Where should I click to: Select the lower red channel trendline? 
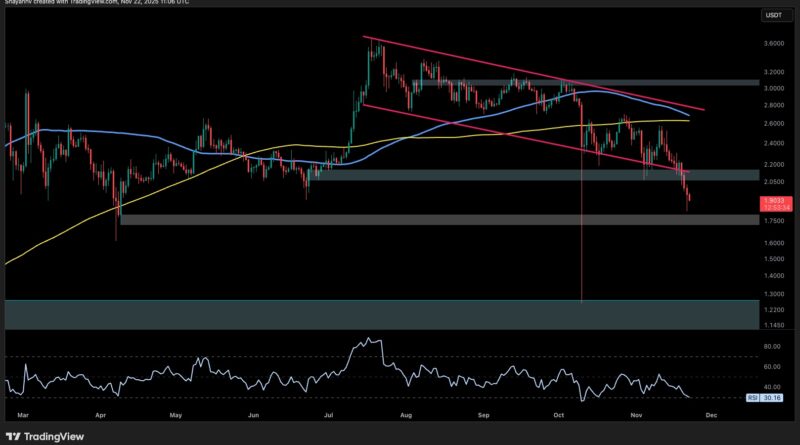click(500, 132)
